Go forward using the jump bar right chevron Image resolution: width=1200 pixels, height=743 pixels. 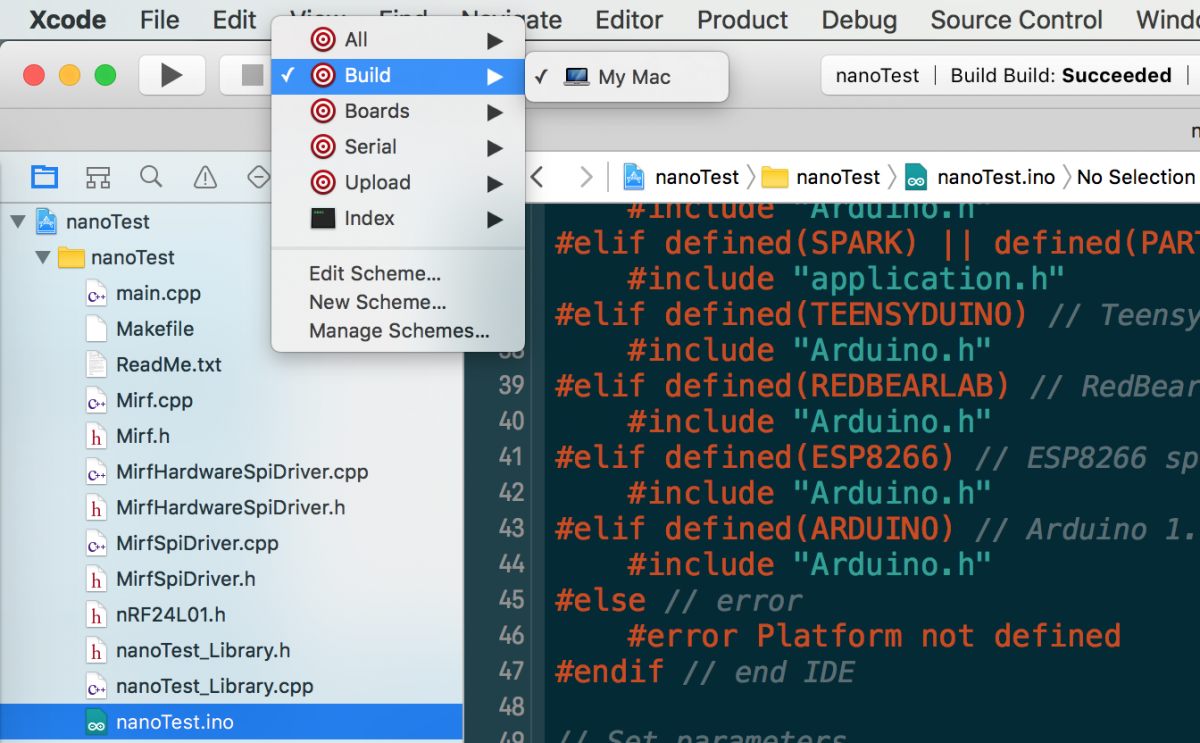(x=586, y=177)
